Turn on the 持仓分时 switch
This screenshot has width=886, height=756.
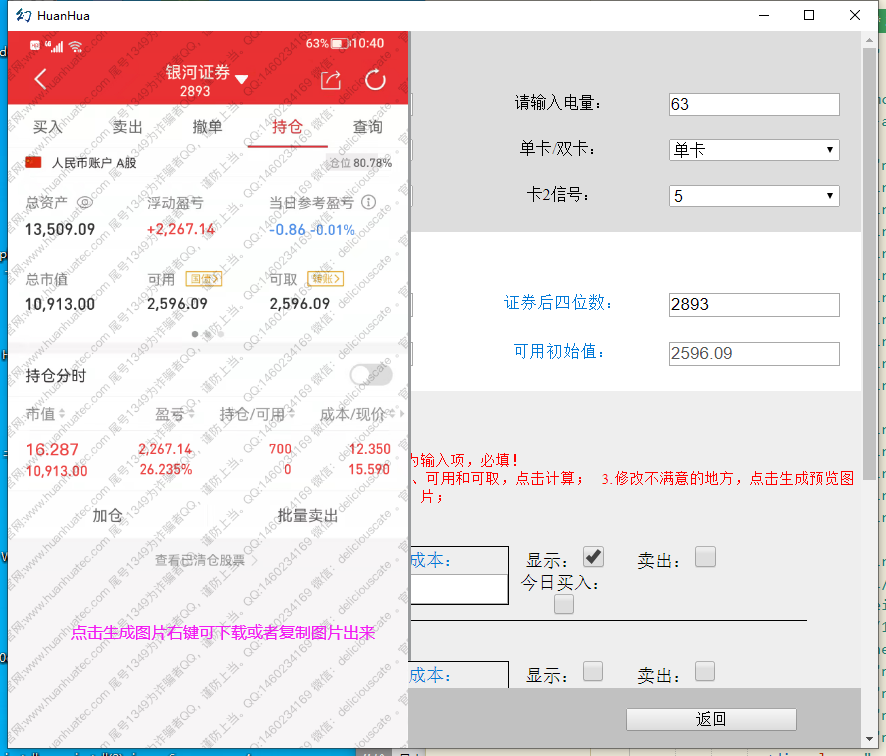(370, 375)
